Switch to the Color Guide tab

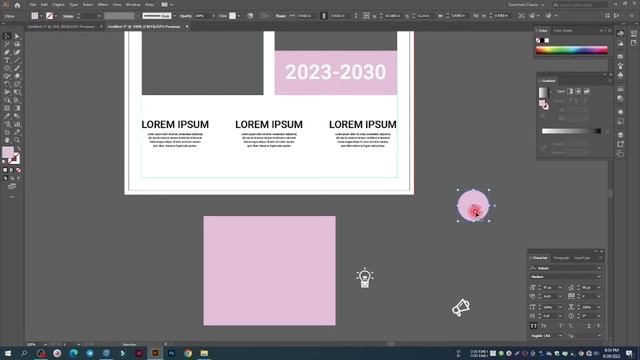[x=563, y=31]
